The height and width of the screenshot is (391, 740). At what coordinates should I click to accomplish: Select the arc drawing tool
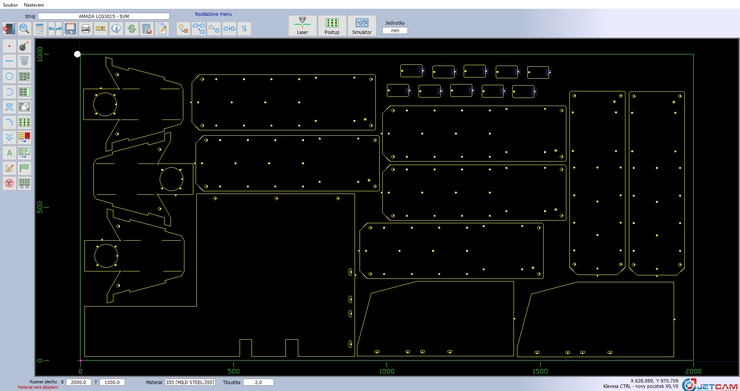pos(9,92)
